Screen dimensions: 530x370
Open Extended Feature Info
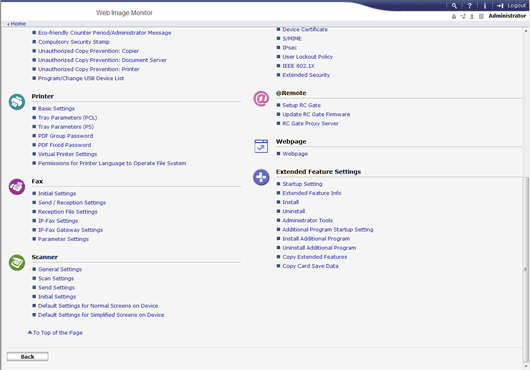click(x=312, y=193)
